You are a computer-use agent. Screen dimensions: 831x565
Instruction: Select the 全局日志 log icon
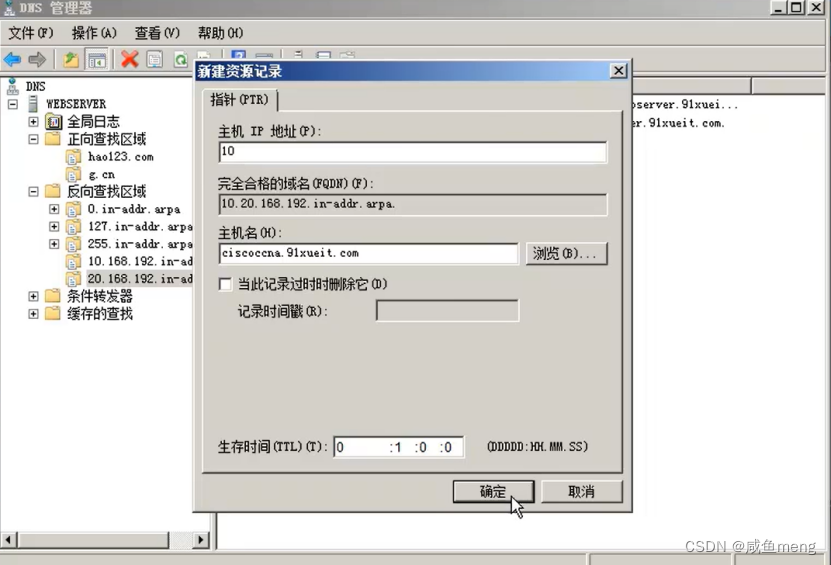pyautogui.click(x=54, y=122)
